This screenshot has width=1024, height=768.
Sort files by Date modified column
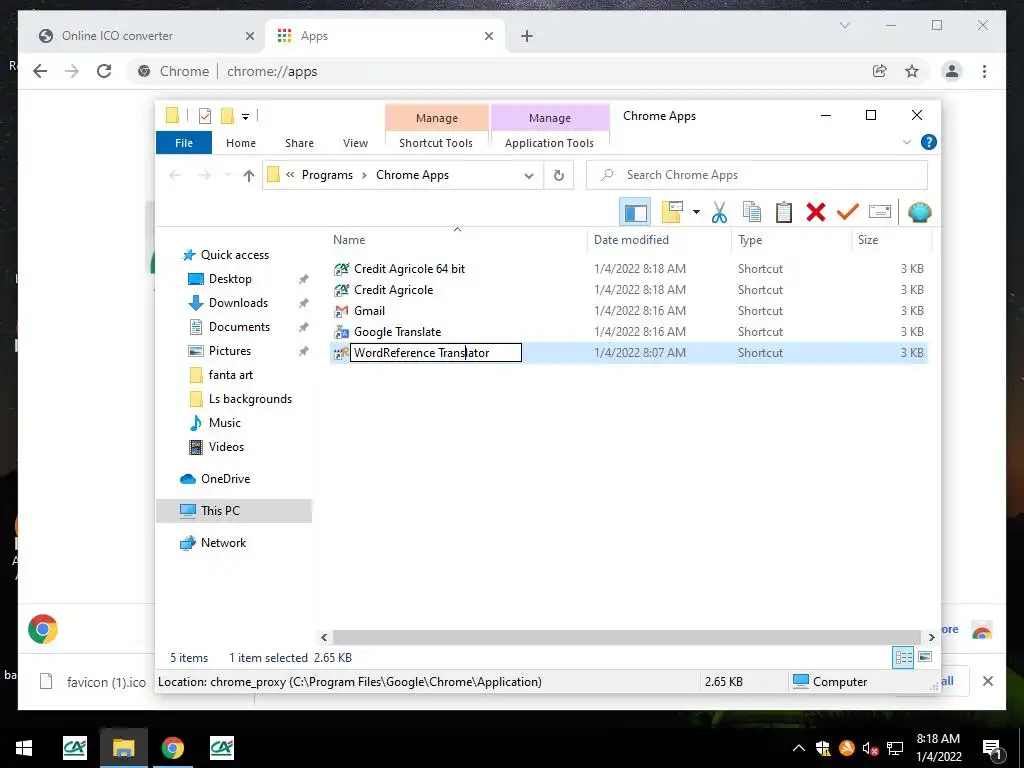coord(632,240)
